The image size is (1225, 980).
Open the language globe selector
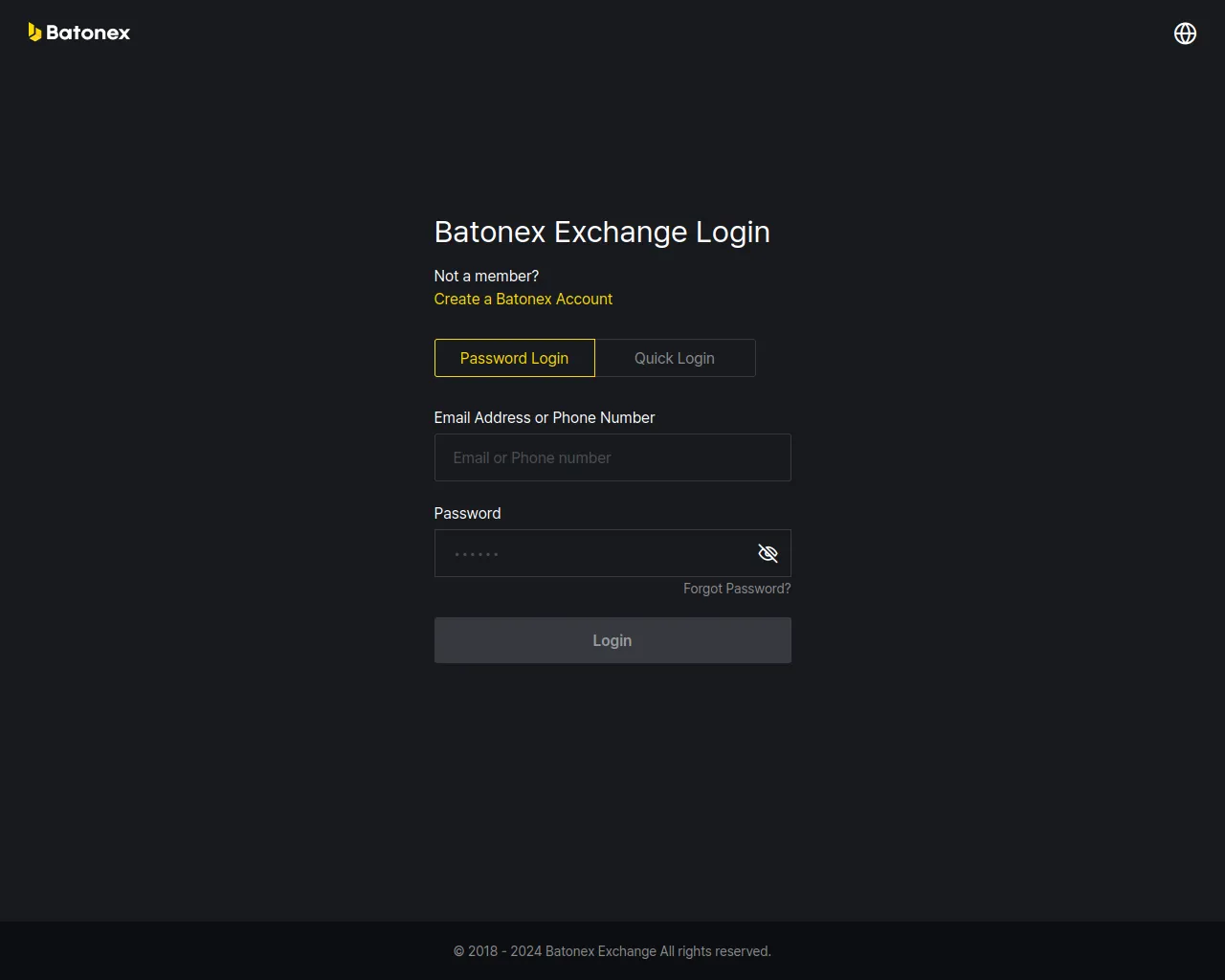[1185, 33]
